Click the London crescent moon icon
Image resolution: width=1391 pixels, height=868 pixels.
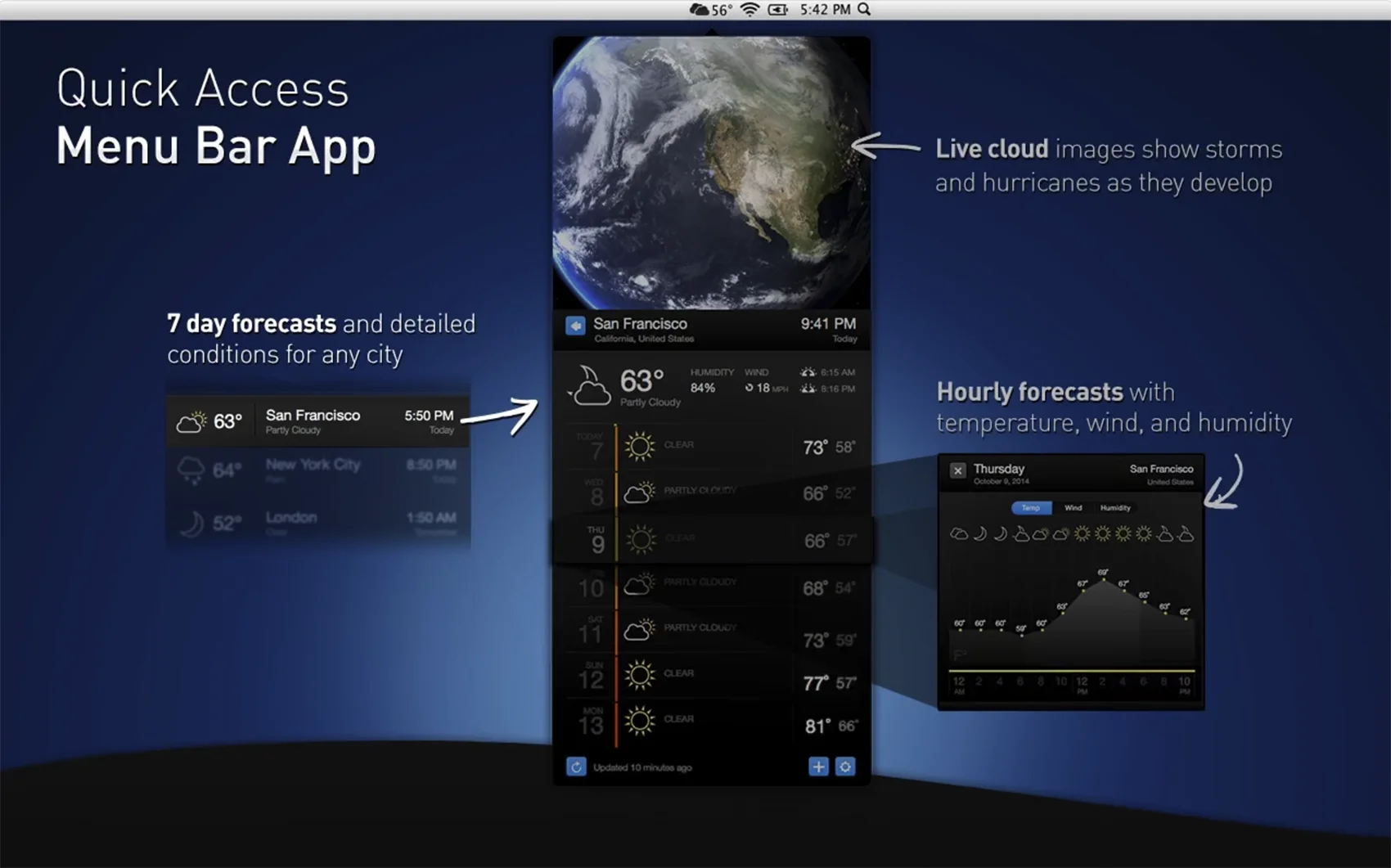click(191, 524)
